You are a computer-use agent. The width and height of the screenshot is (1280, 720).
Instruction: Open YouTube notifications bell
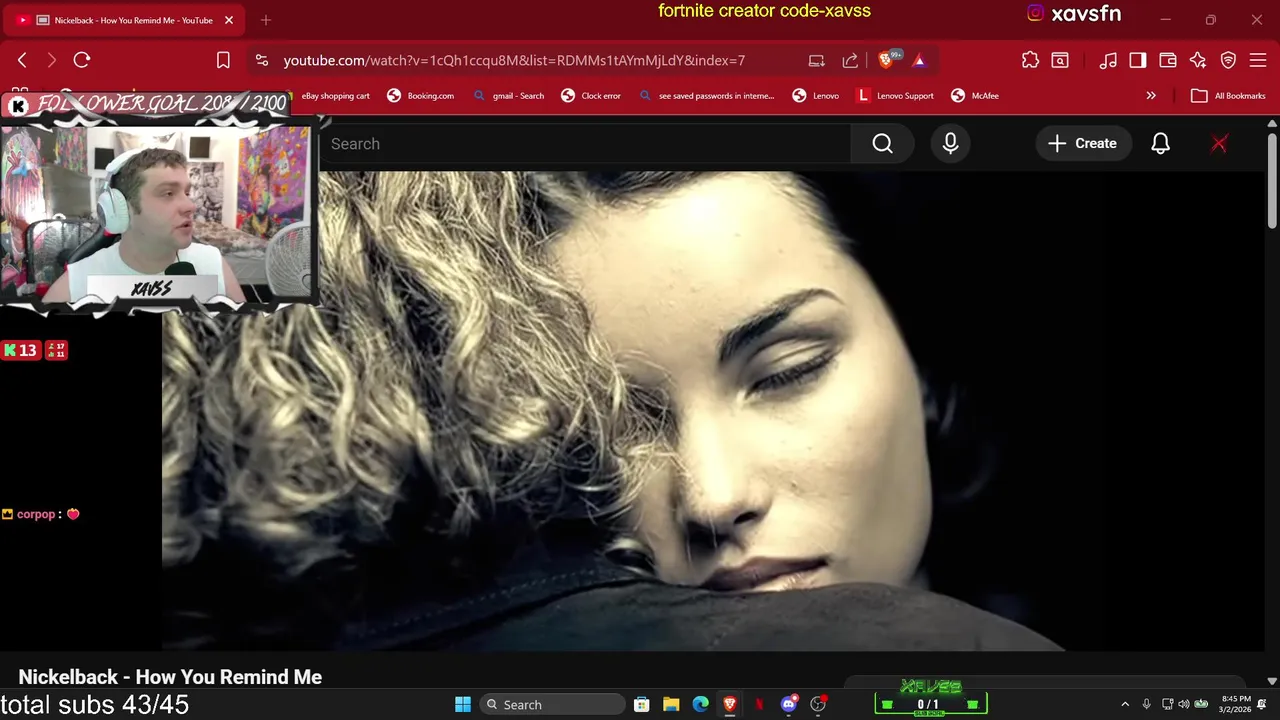coord(1160,144)
